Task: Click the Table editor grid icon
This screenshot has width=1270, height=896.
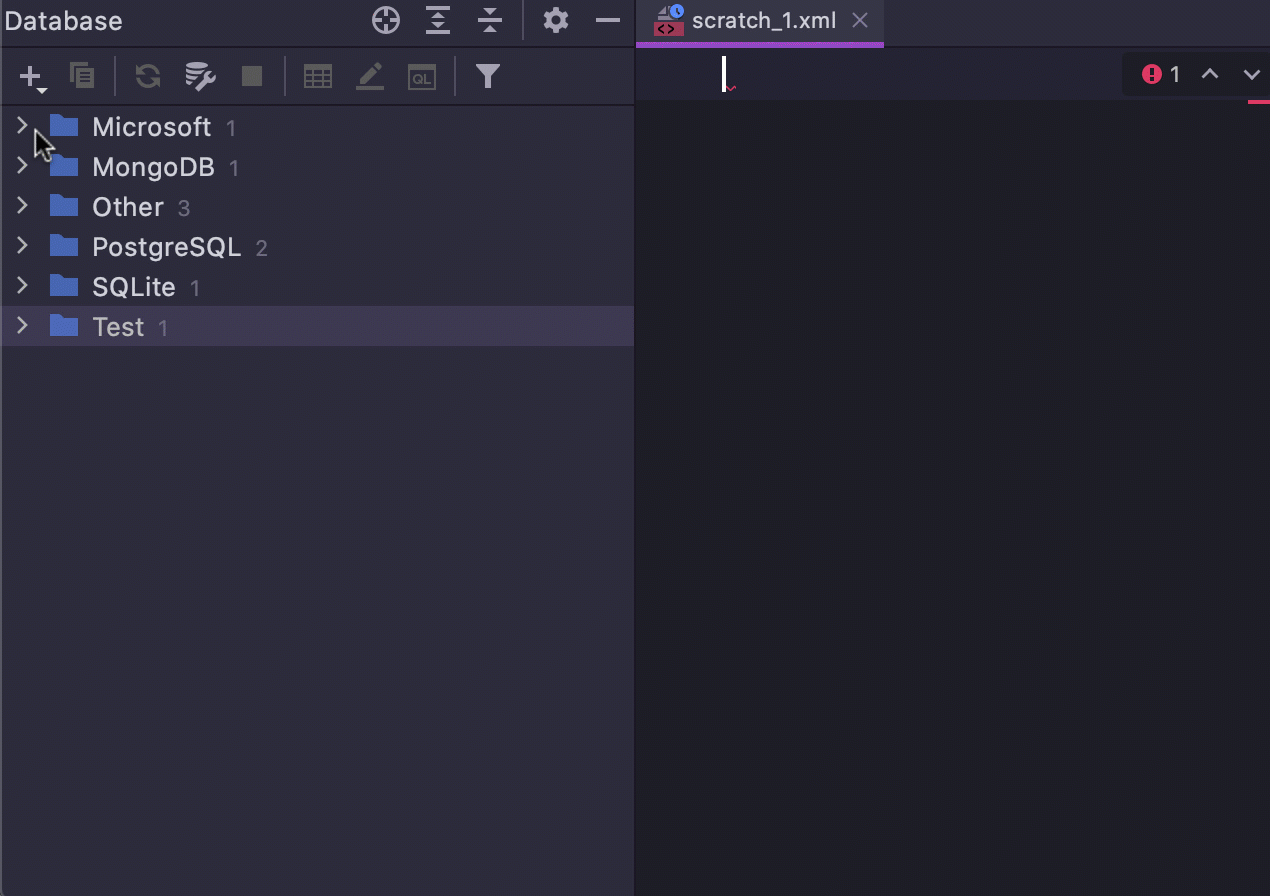Action: [318, 76]
